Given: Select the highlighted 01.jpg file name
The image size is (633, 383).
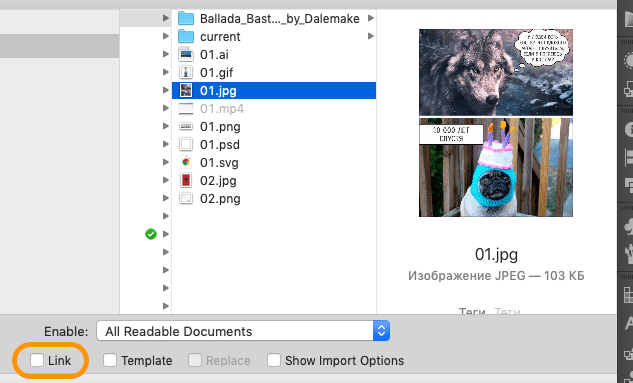Looking at the screenshot, I should tap(218, 90).
